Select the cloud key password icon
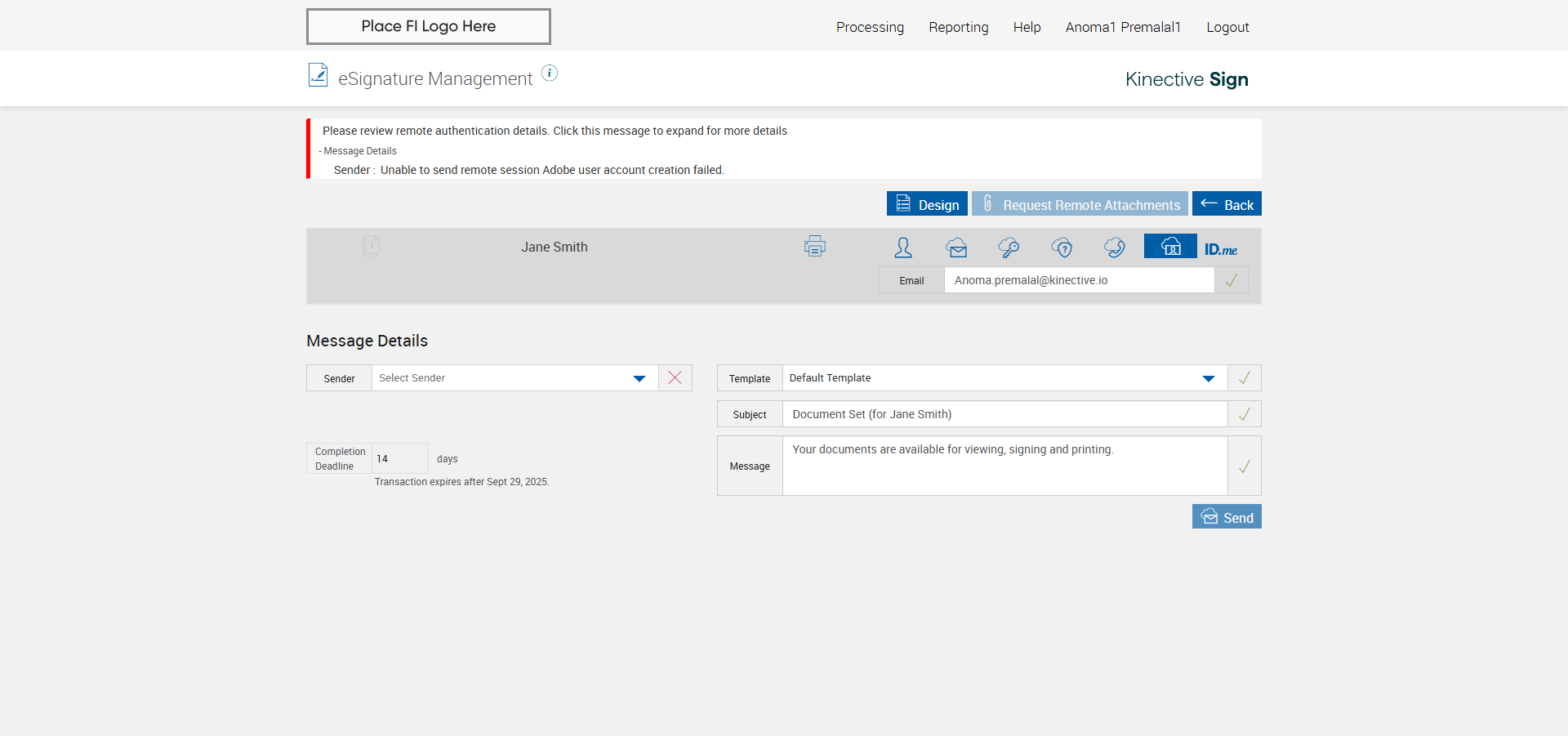 click(1009, 248)
